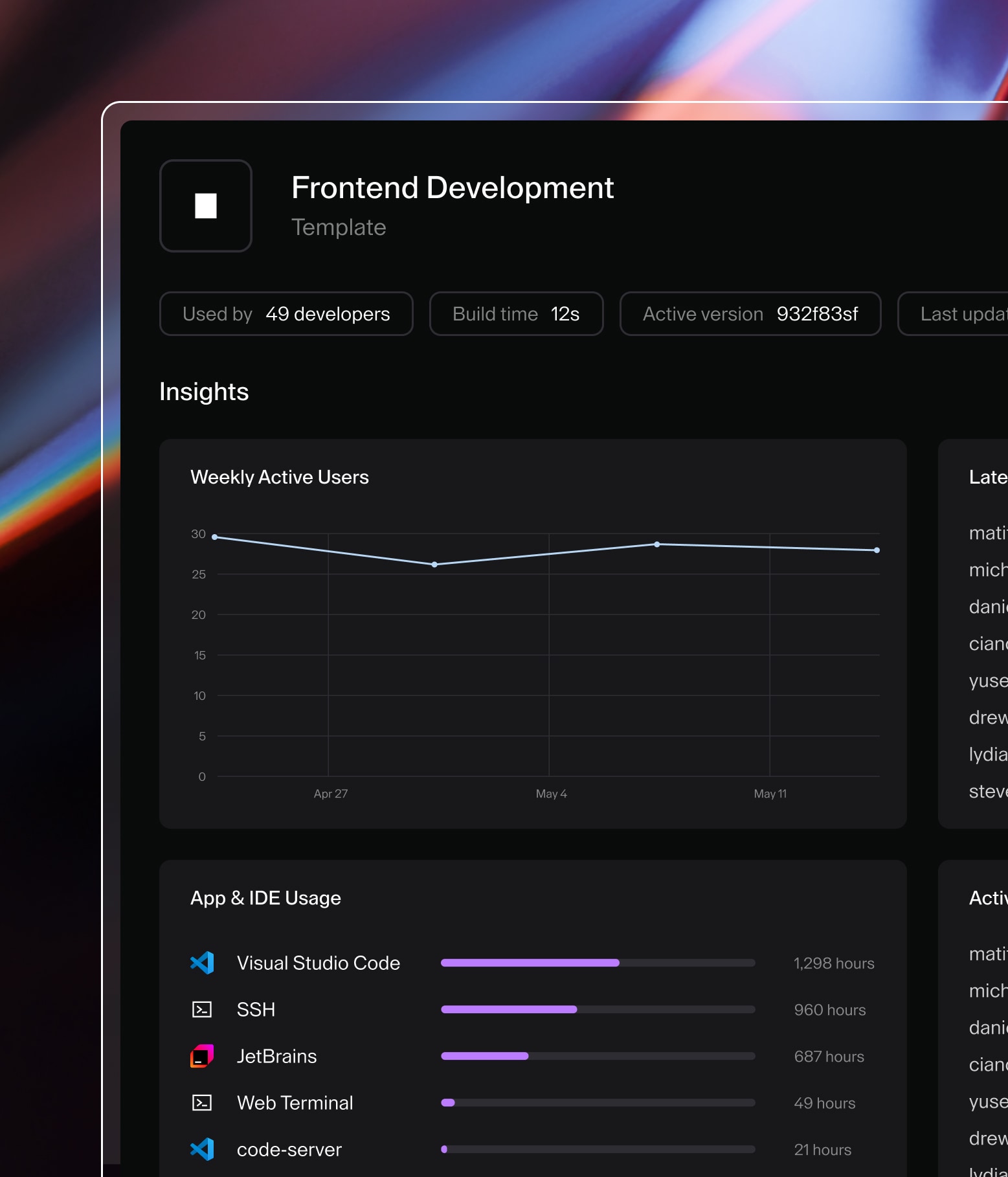This screenshot has width=1008, height=1177.
Task: Click the Used by 49 developers badge
Action: point(286,314)
